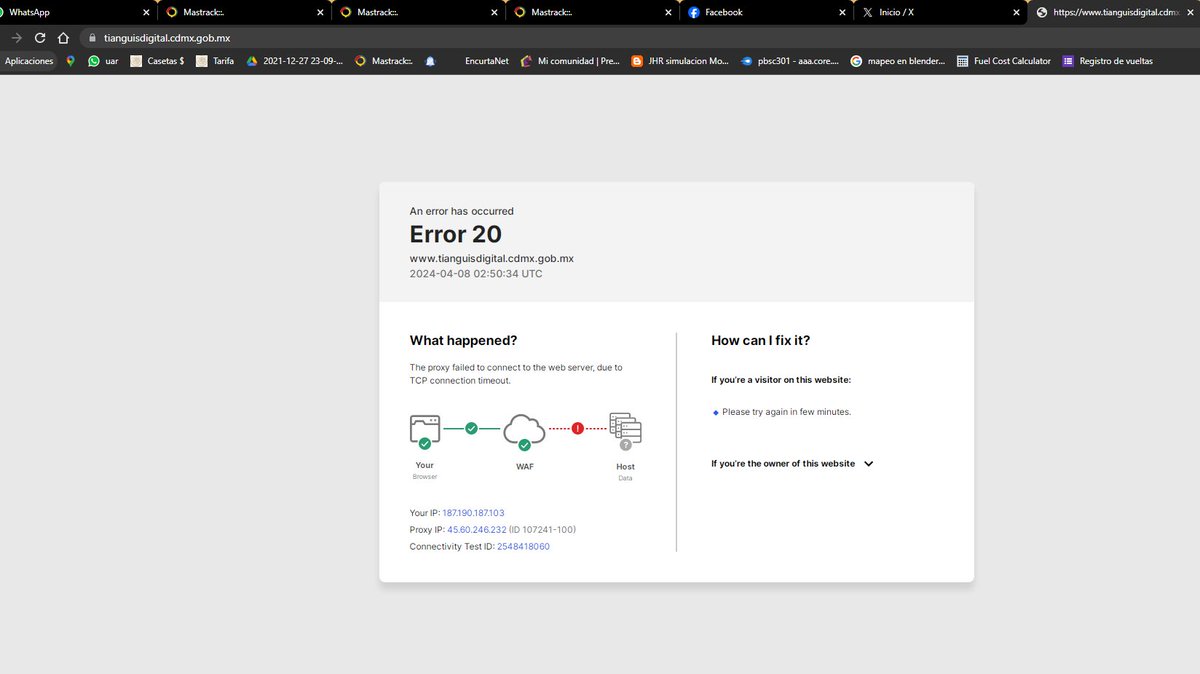Open the 'pbsc301 - aaa.core...' bookmark
1200x674 pixels.
click(x=790, y=61)
